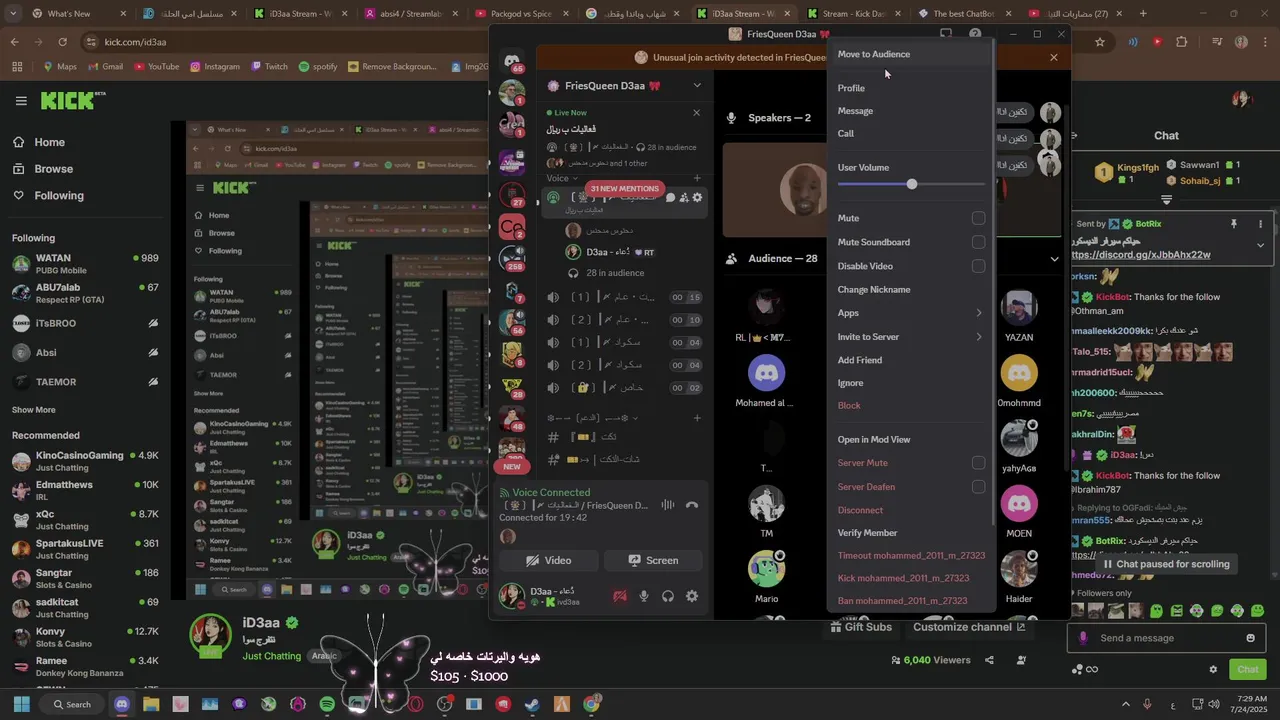This screenshot has height=720, width=1280.
Task: Collapse pinned BotRix message chevron
Action: click(x=1260, y=244)
